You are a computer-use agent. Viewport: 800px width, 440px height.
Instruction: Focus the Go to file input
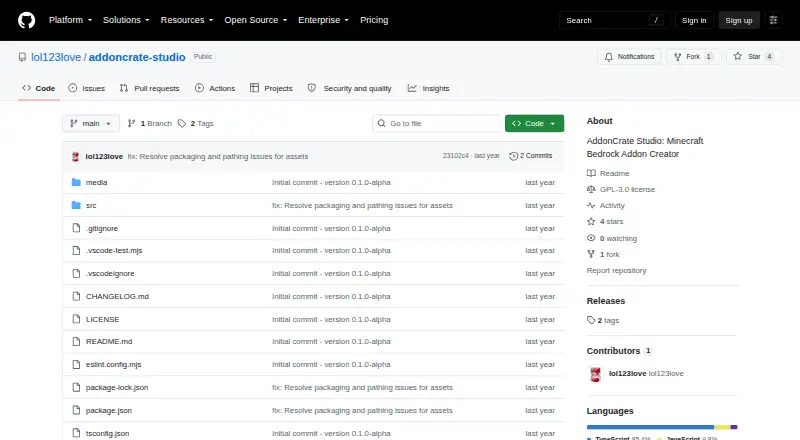pyautogui.click(x=437, y=124)
